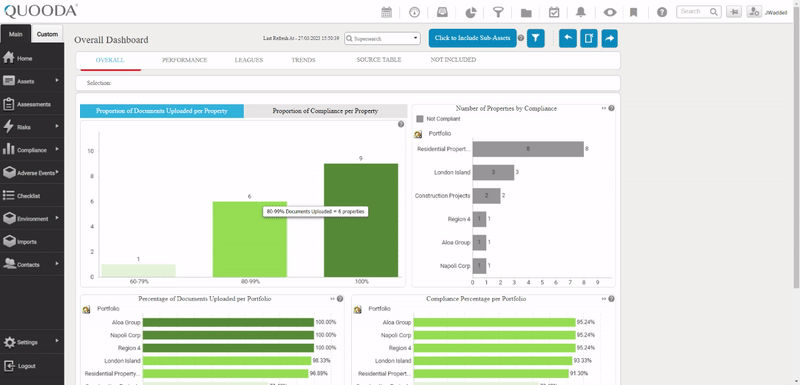Open the bookmark icon
This screenshot has height=385, width=800.
coord(634,12)
